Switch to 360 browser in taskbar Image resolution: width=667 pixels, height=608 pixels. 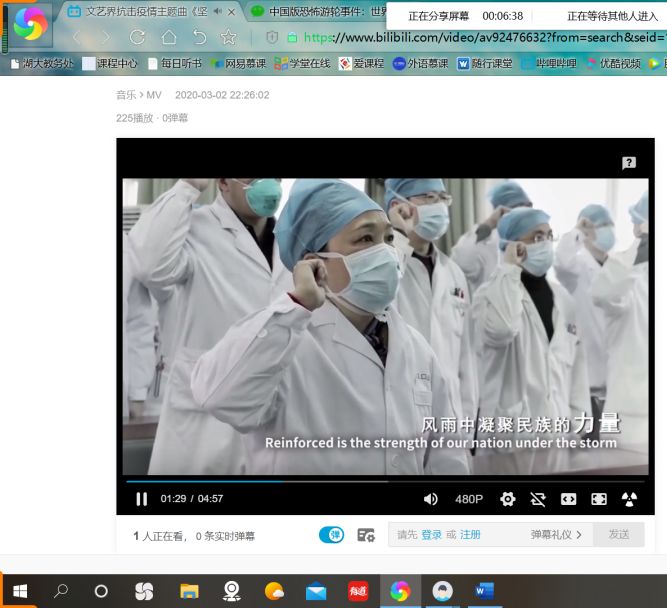point(400,591)
